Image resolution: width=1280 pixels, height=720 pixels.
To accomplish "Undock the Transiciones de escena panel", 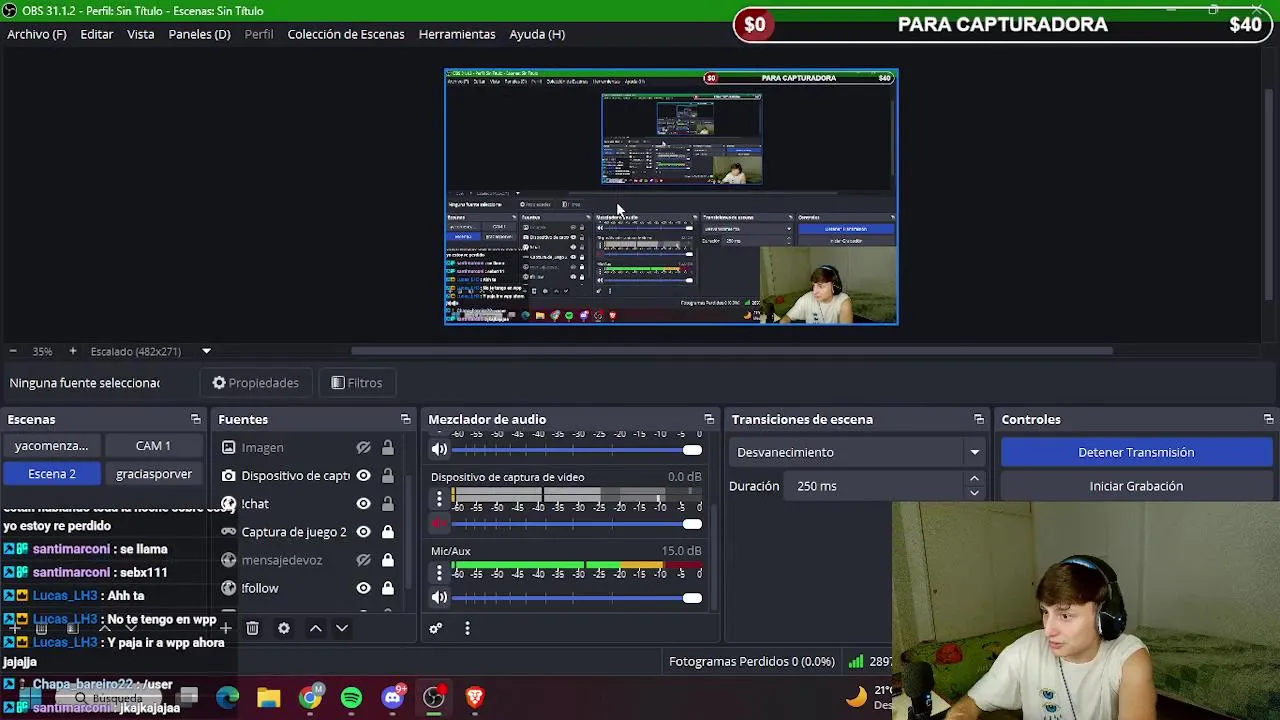I will (x=979, y=419).
